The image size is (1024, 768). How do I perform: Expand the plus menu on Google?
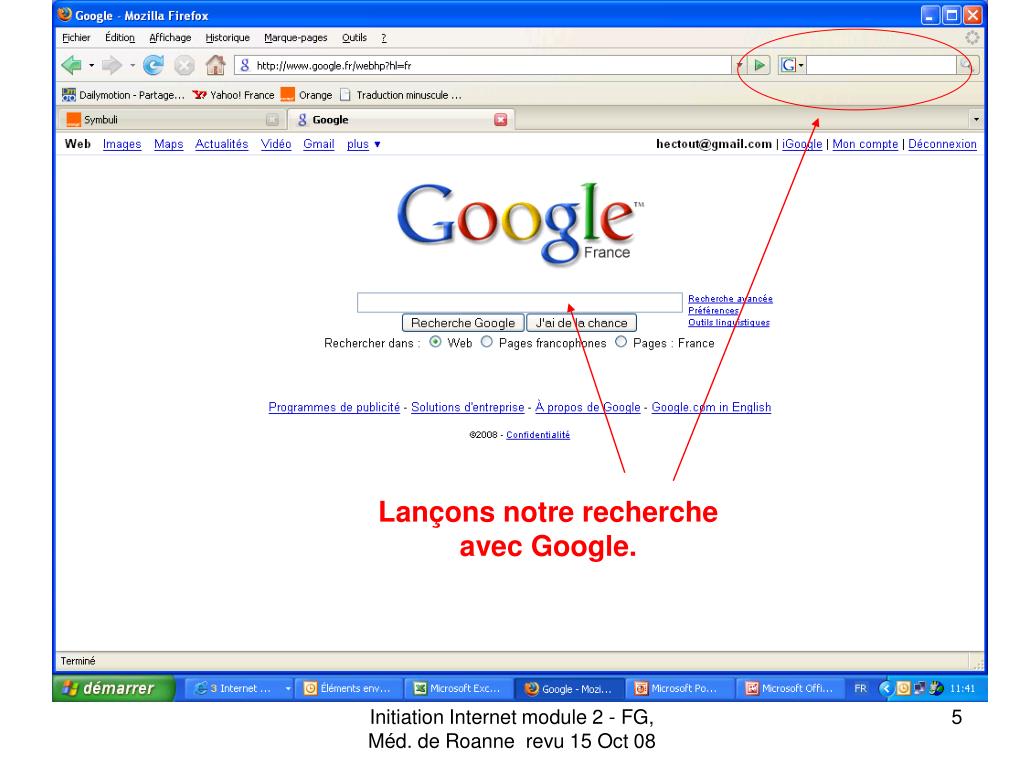point(364,144)
